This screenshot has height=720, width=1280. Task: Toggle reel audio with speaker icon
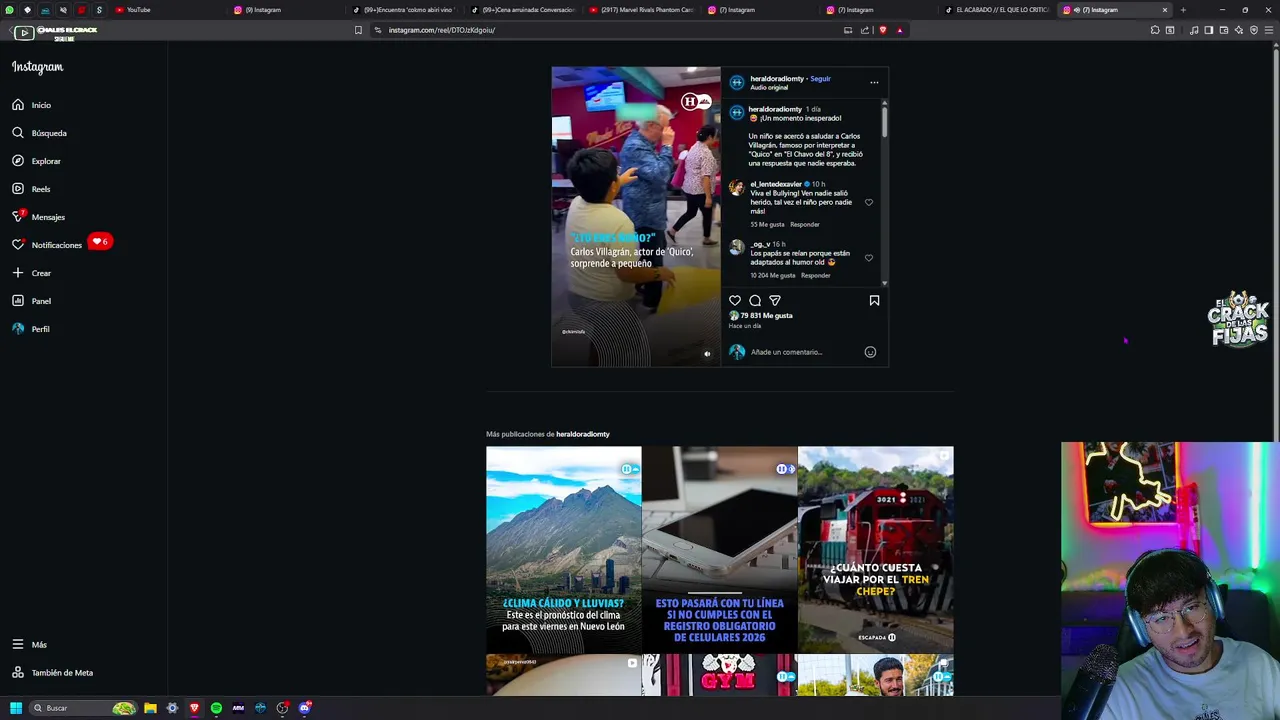[x=707, y=353]
